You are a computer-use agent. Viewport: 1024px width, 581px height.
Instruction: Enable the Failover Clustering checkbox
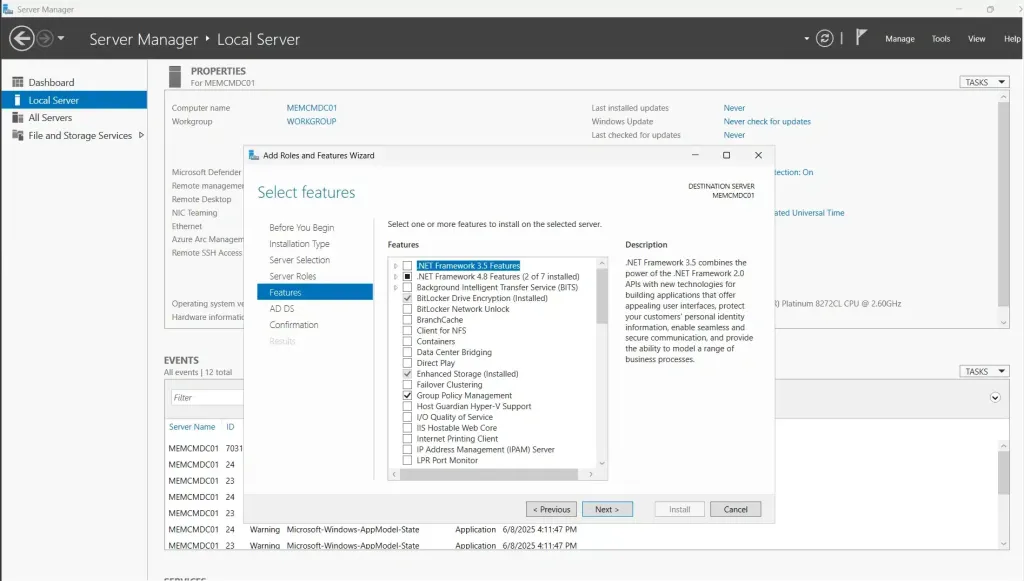[x=407, y=385]
